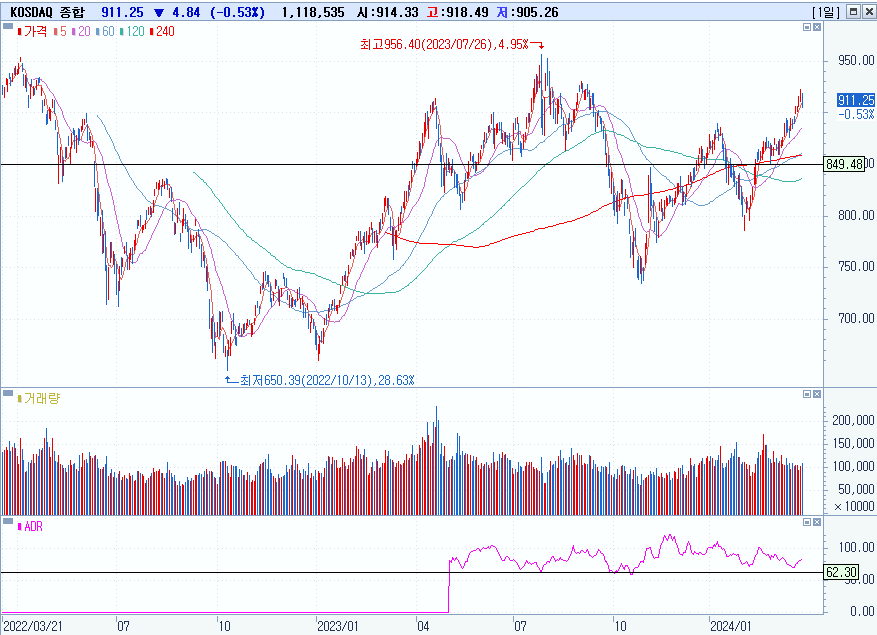Click the 50,000 volume axis label
This screenshot has height=635, width=877.
[857, 490]
